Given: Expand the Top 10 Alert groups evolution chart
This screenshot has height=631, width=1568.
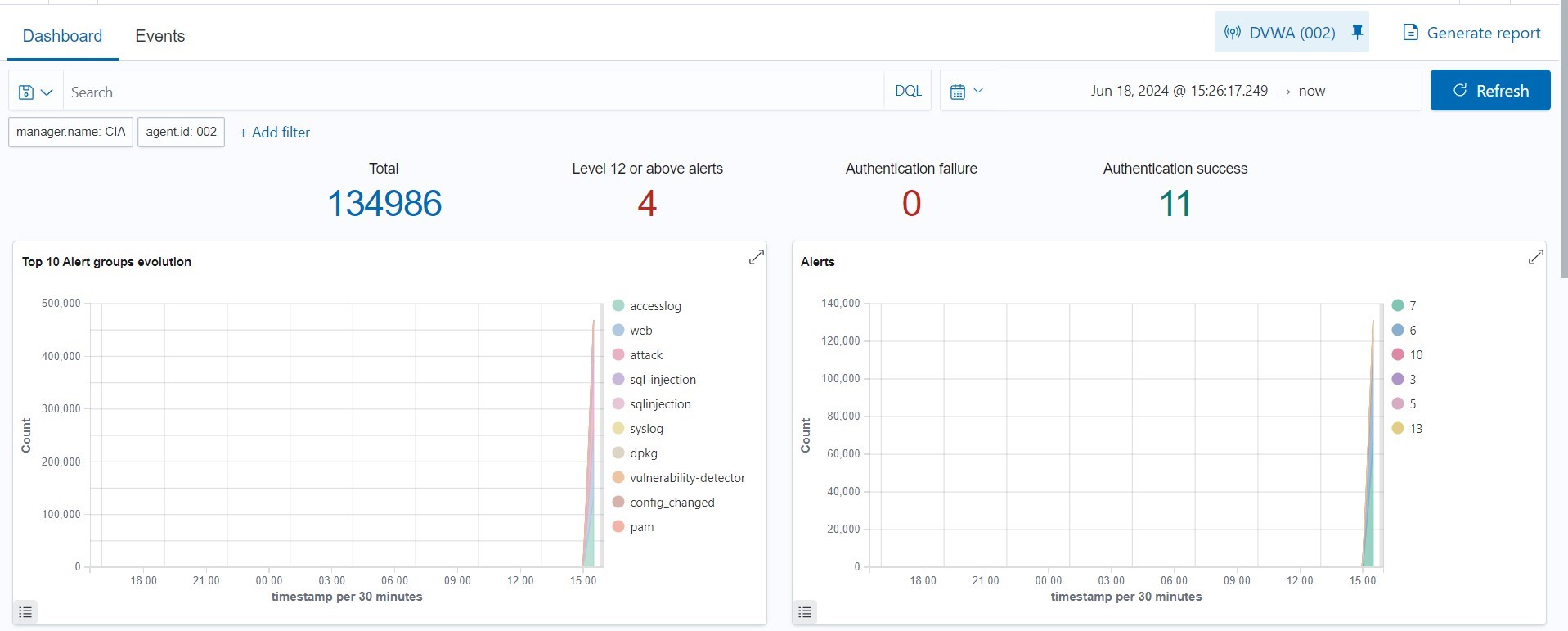Looking at the screenshot, I should click(756, 257).
